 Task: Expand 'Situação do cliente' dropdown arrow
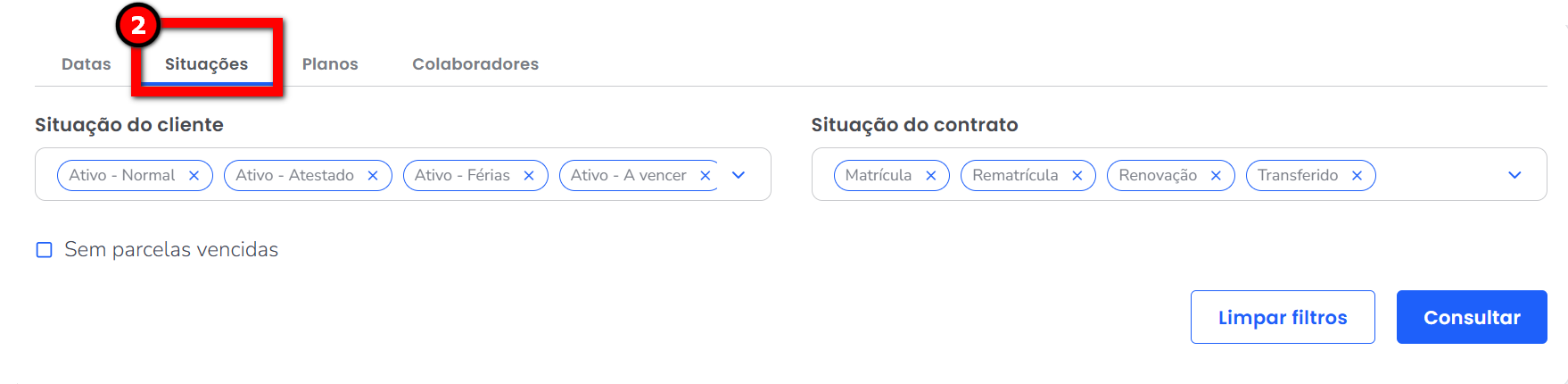(739, 175)
